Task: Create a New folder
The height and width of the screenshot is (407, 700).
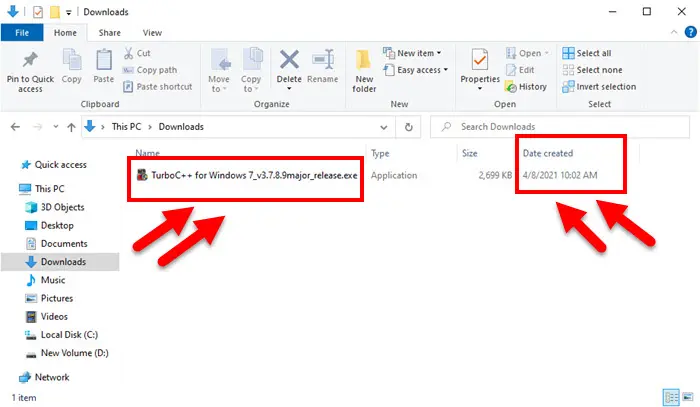Action: [x=364, y=71]
